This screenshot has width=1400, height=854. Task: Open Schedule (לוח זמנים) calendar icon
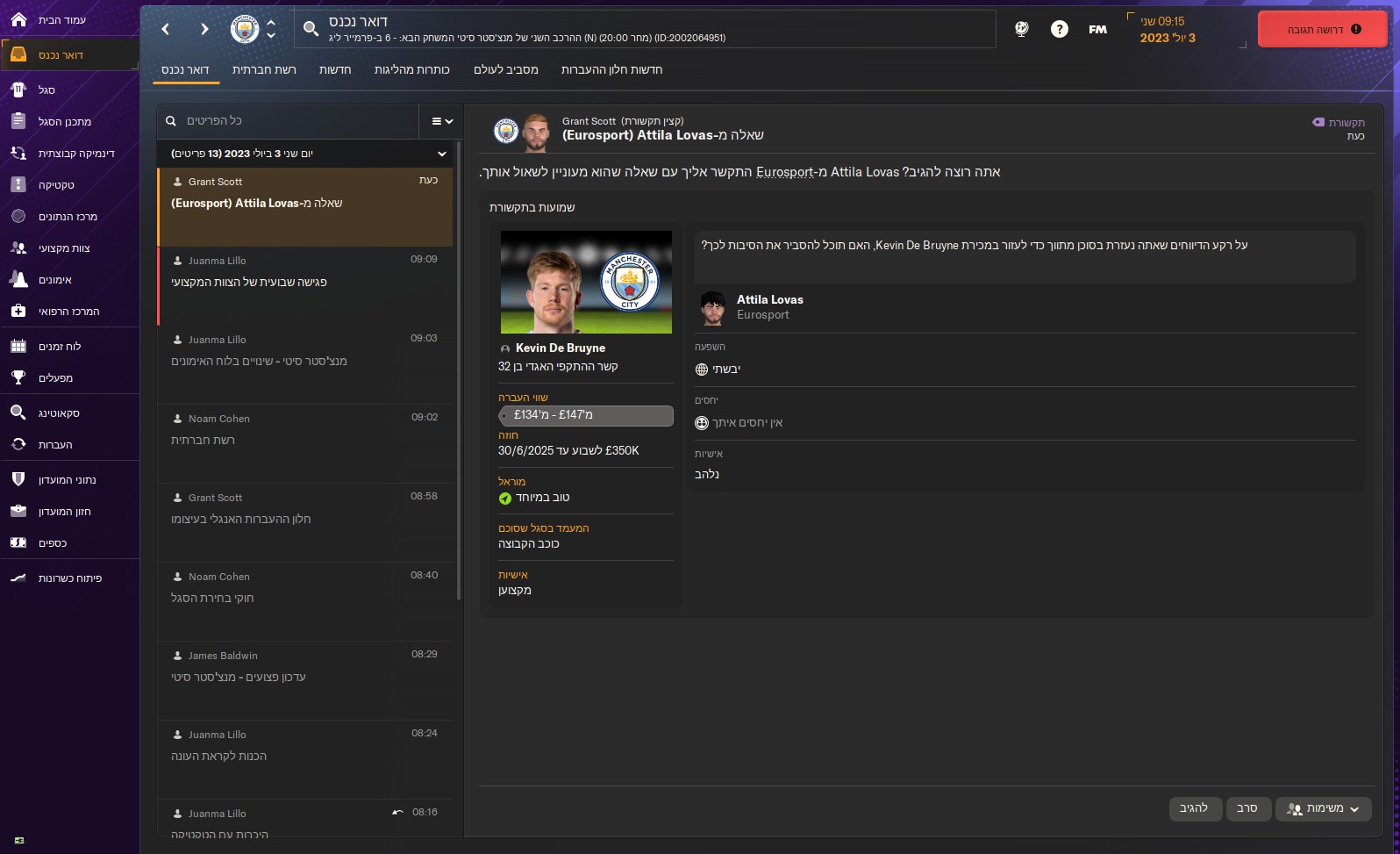[x=18, y=346]
